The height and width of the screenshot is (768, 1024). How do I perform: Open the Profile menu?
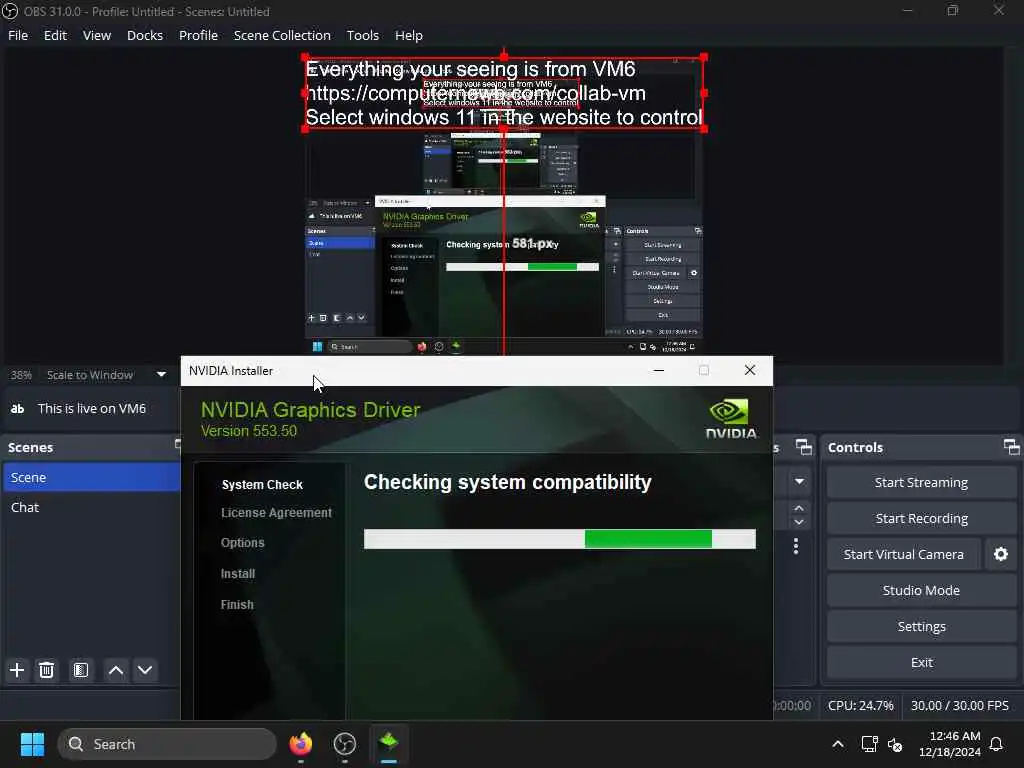pyautogui.click(x=198, y=35)
